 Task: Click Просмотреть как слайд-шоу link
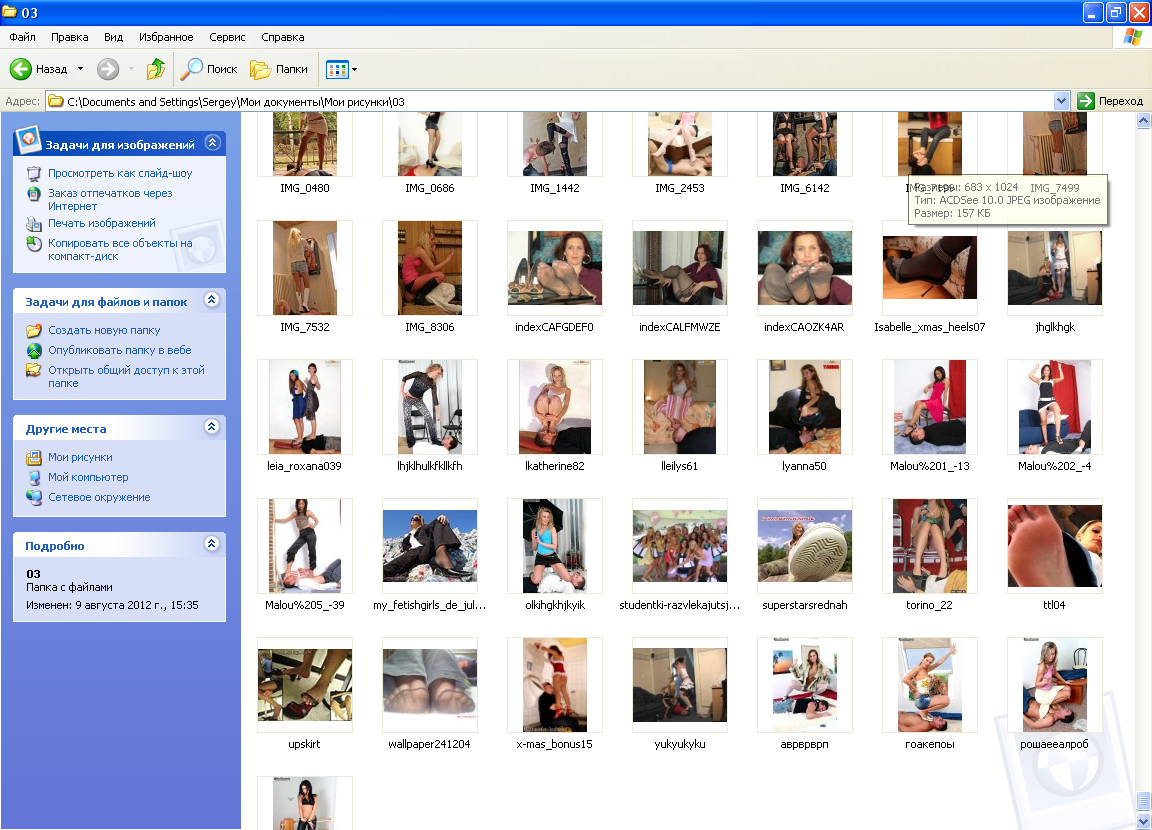tap(120, 173)
